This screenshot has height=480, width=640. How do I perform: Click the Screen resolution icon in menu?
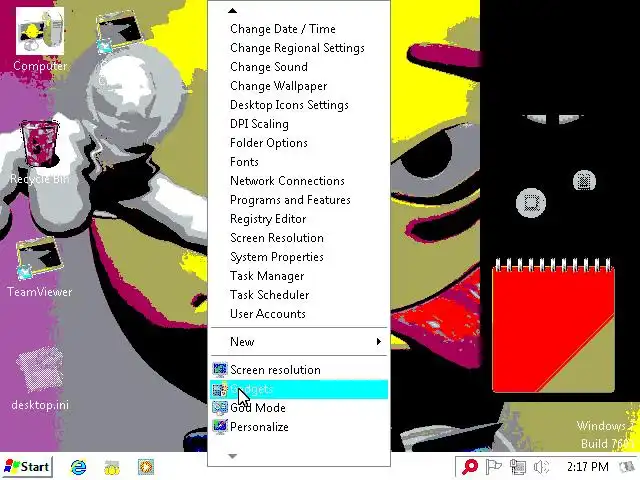(220, 369)
